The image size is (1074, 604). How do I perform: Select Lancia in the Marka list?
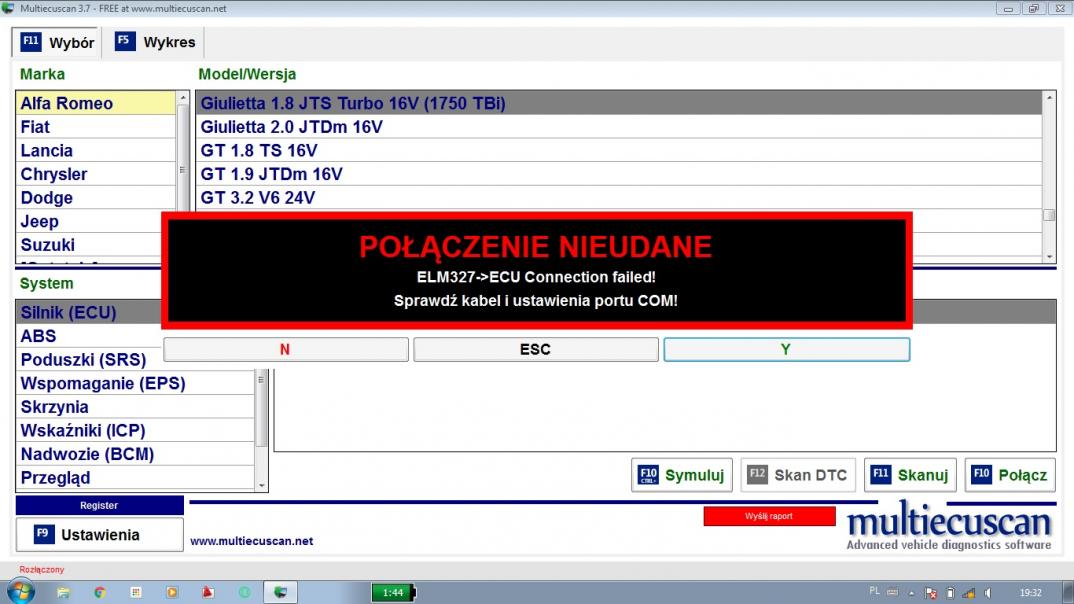[95, 151]
